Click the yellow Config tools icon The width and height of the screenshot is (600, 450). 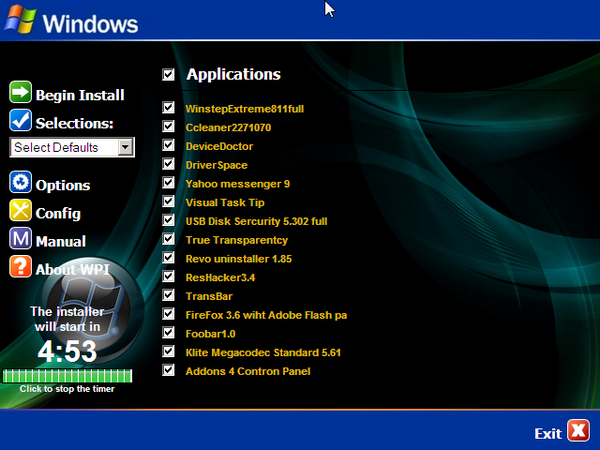pyautogui.click(x=20, y=210)
